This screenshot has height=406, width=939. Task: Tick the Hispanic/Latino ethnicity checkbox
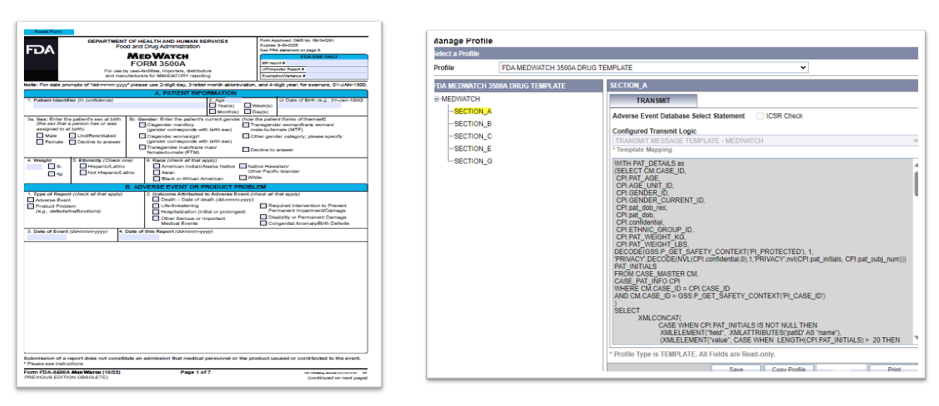tap(83, 166)
